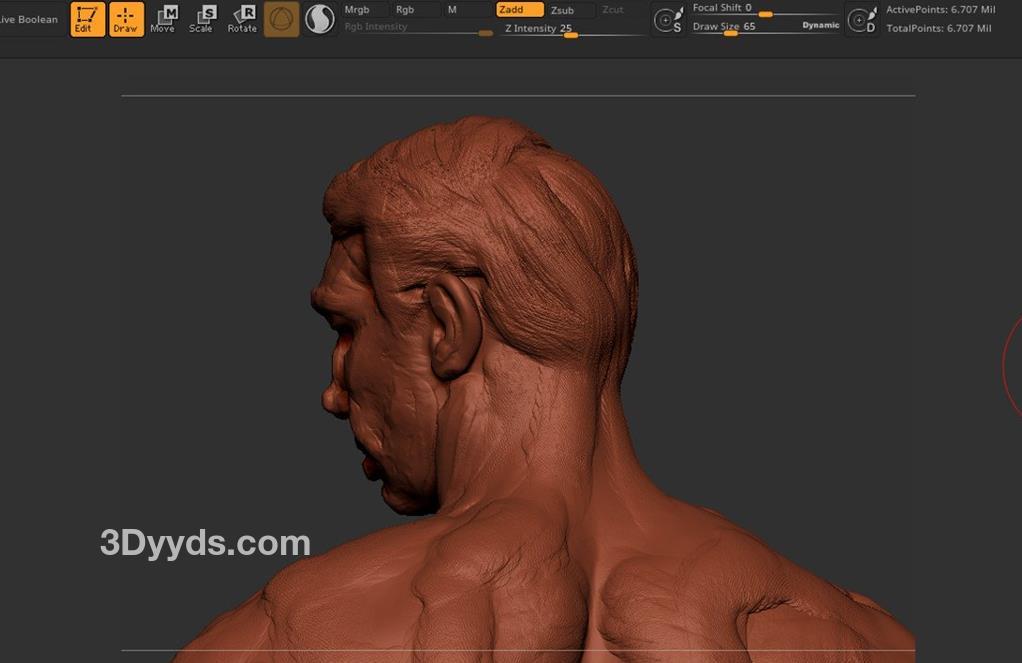Click the Dynamic draw size button
The height and width of the screenshot is (663, 1022).
(820, 26)
